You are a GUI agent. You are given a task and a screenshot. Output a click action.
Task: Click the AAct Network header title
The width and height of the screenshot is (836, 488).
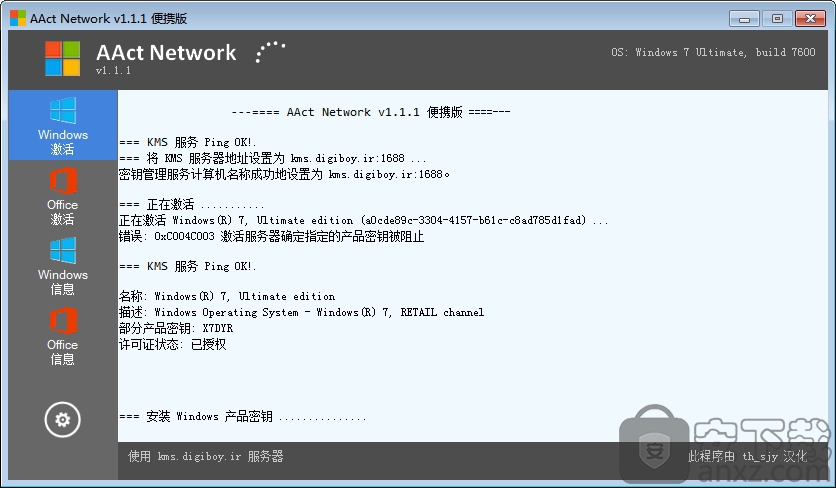coord(166,52)
